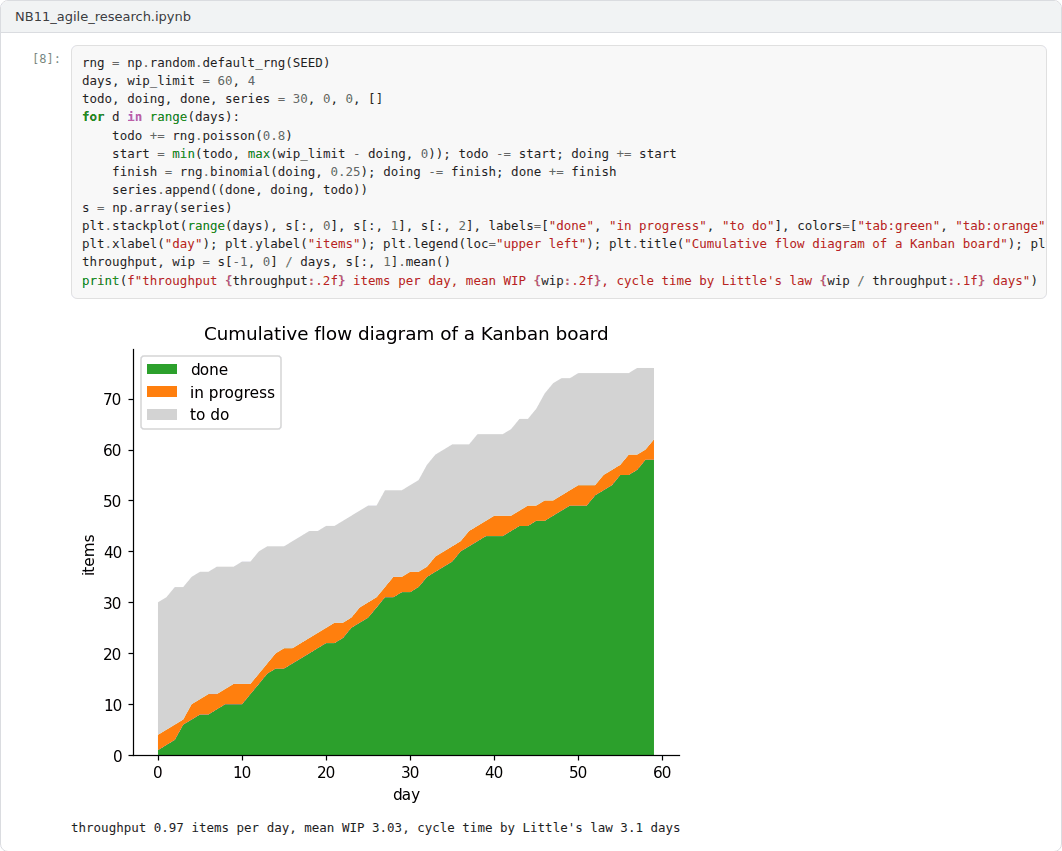Click the y-axis tick label 40
The height and width of the screenshot is (851, 1062).
(x=112, y=552)
